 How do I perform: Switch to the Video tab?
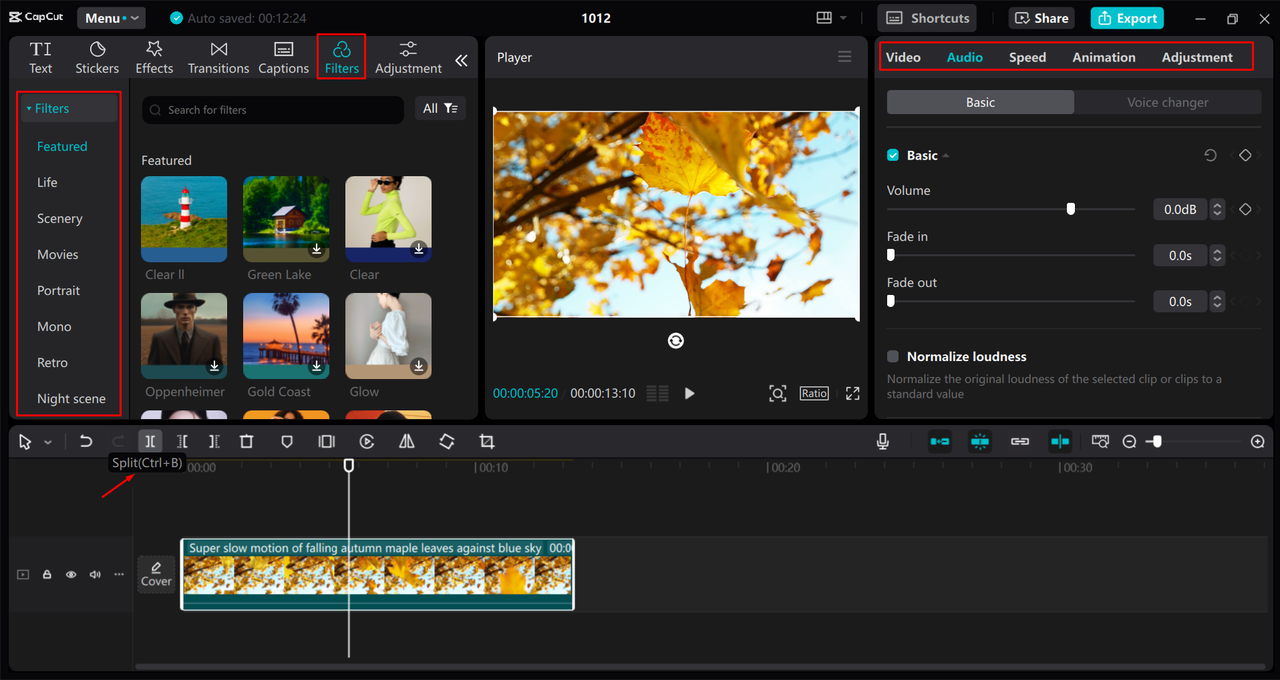point(903,57)
